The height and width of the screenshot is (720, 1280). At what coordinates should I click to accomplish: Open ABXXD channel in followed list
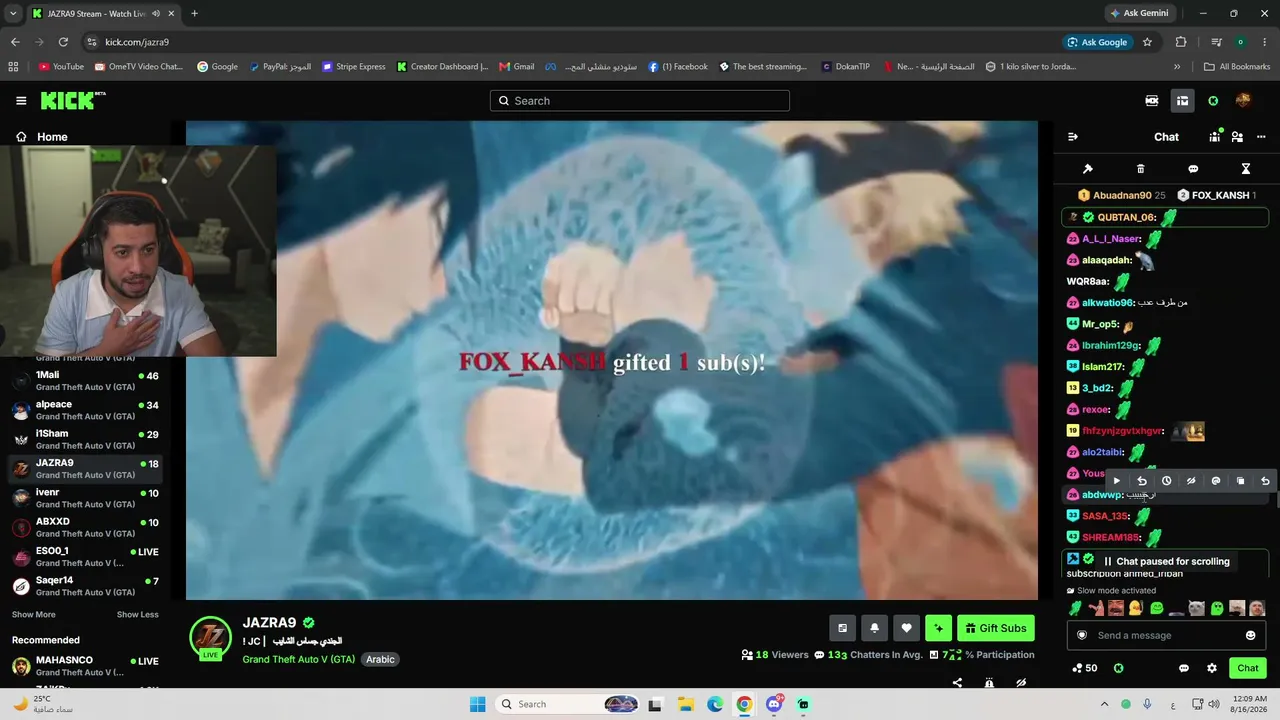[86, 527]
